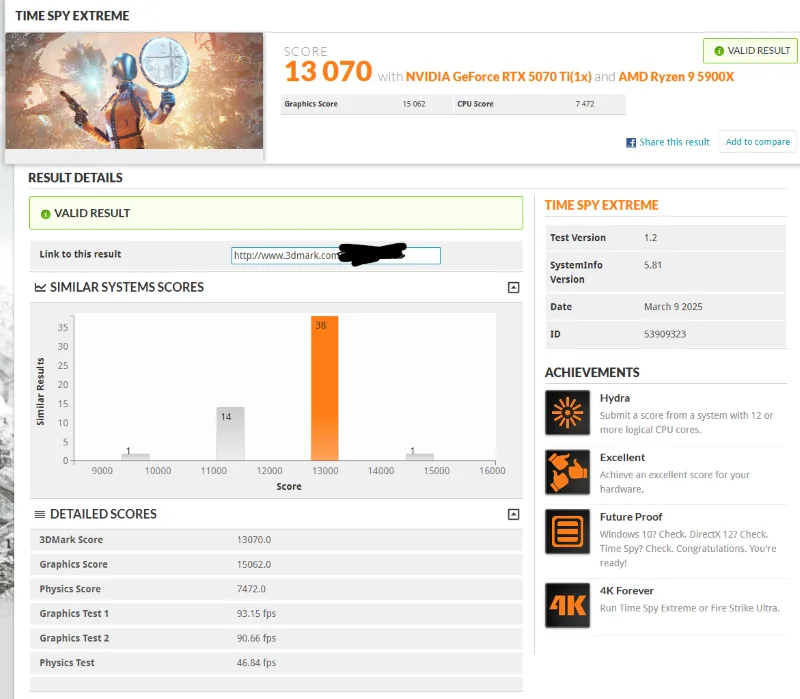Click the Excellent achievement title
800x699 pixels.
coord(622,458)
